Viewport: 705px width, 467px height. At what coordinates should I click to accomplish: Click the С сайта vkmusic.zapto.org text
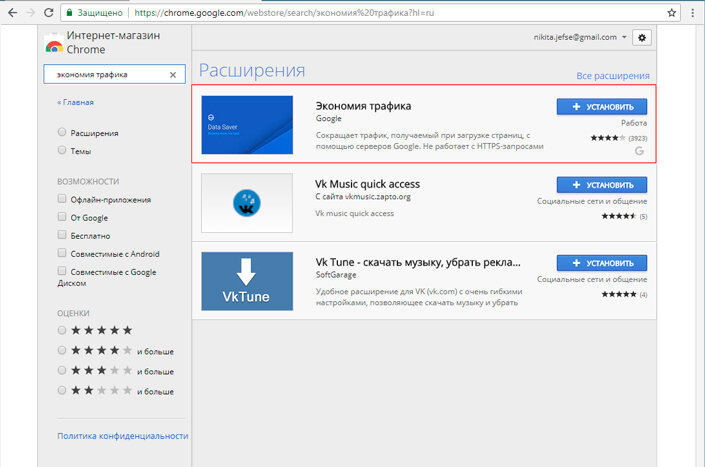[363, 197]
